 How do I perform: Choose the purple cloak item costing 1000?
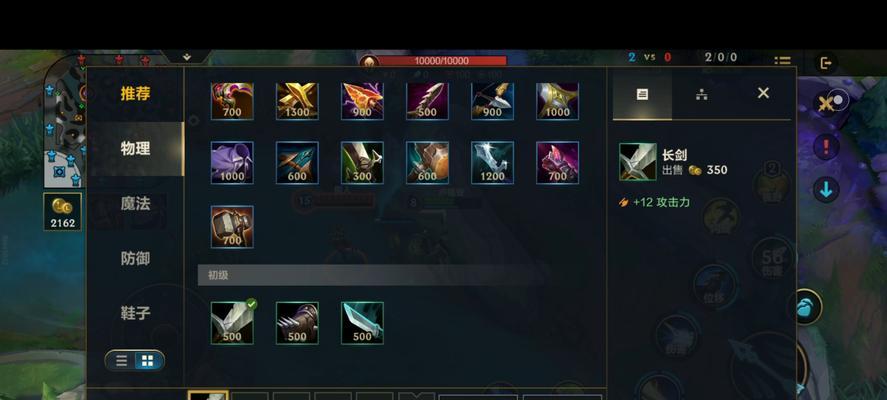[232, 163]
